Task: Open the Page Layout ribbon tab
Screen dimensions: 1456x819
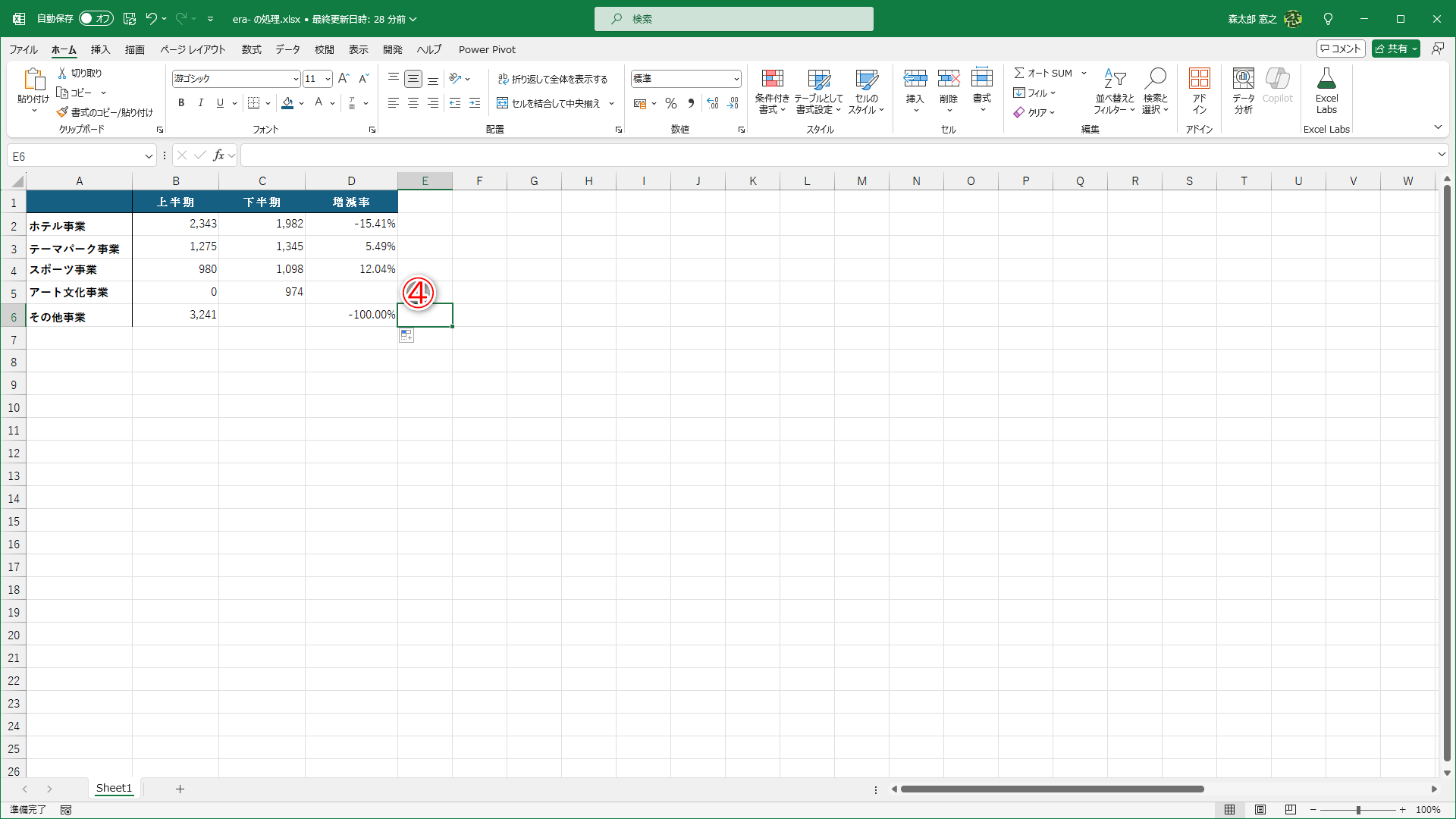Action: click(x=193, y=49)
